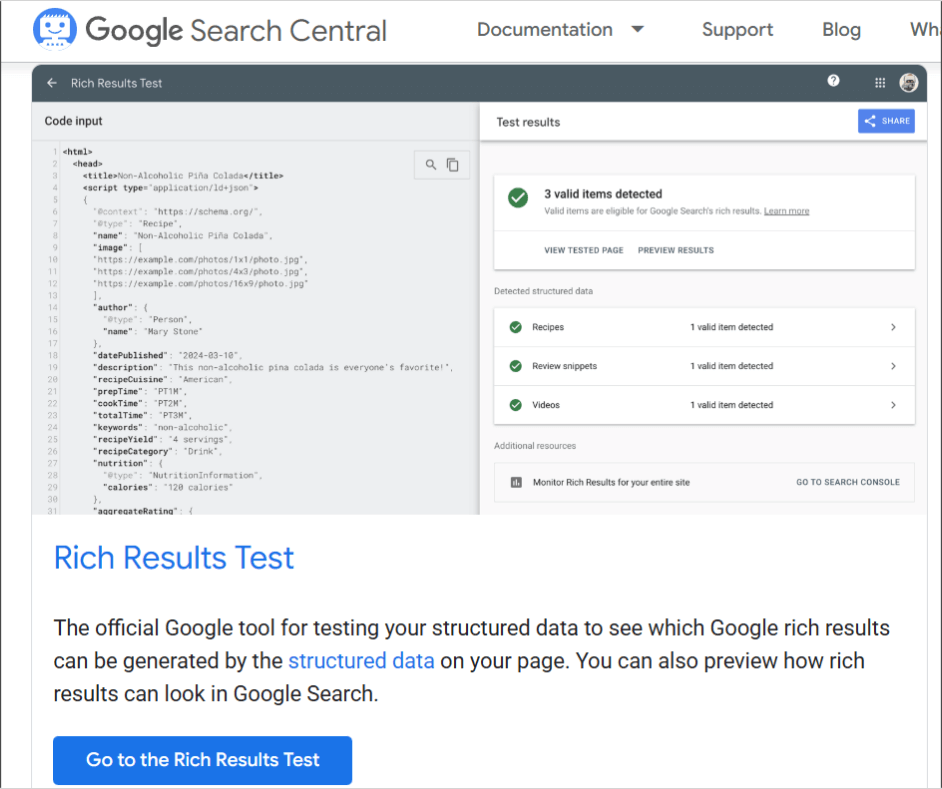Click the SHARE button's share icon

click(870, 120)
